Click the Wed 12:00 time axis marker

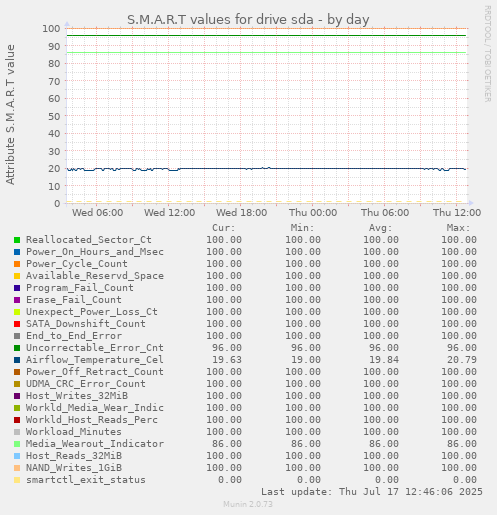(169, 213)
